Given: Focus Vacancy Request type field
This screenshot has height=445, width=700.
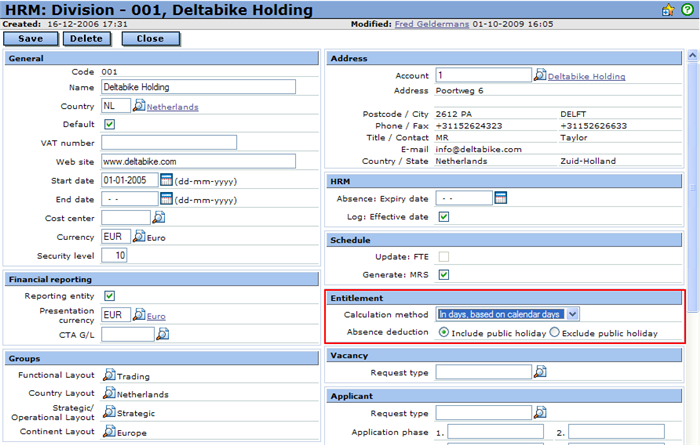Looking at the screenshot, I should pyautogui.click(x=484, y=371).
